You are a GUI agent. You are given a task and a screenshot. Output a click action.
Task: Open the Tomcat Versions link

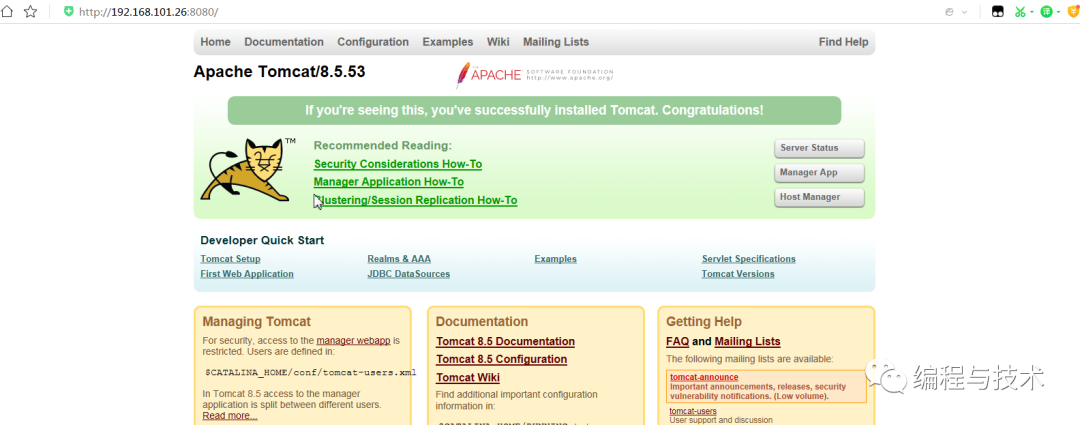738,274
